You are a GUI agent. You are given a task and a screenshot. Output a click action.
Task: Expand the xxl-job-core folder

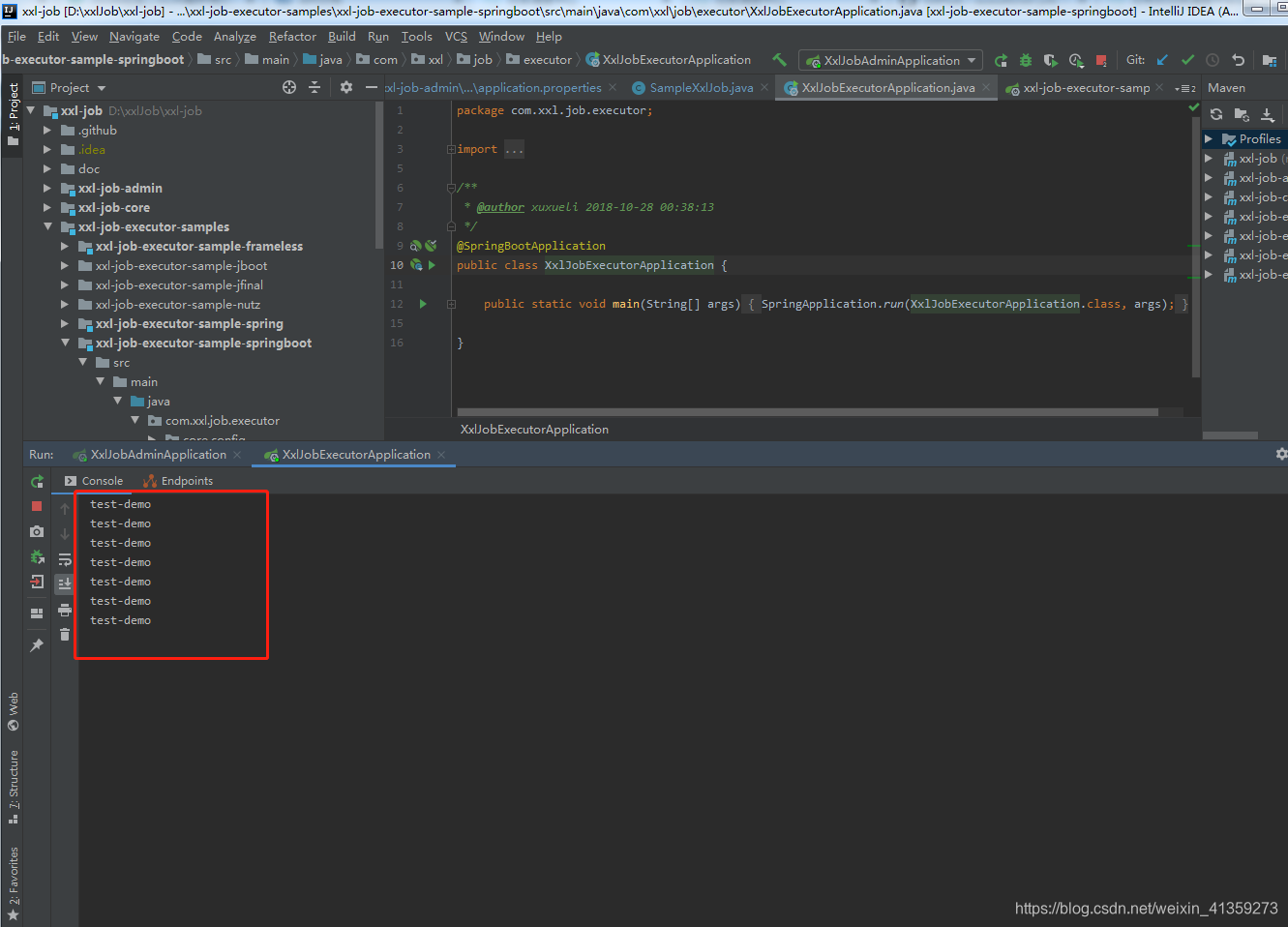click(47, 207)
